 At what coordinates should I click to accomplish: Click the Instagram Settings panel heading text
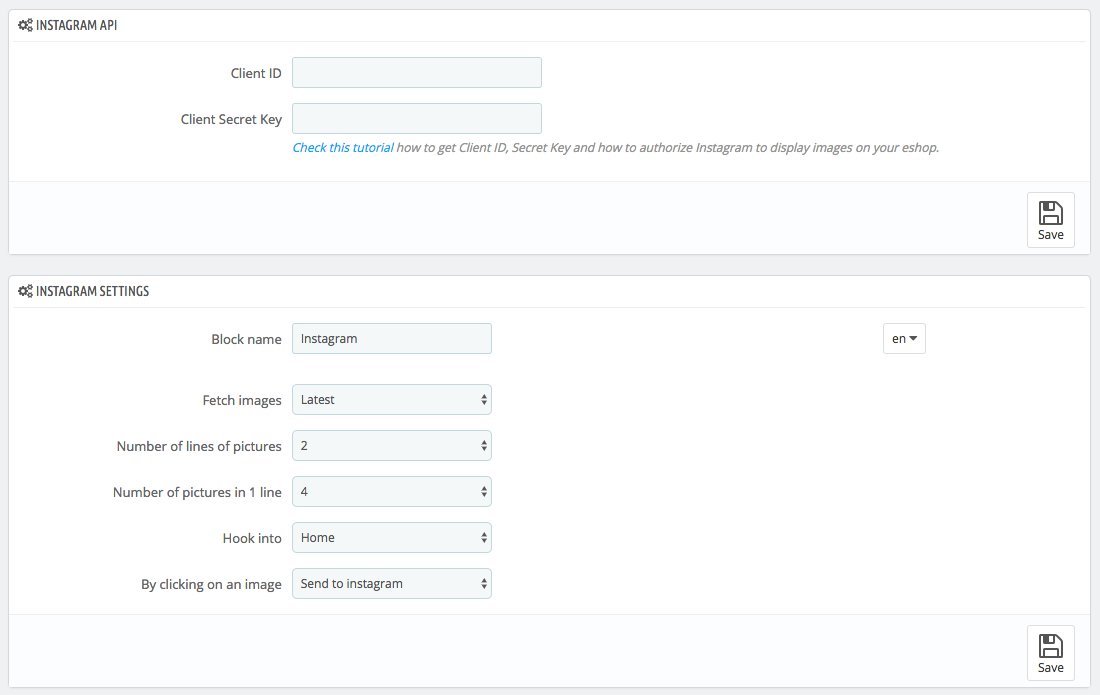[x=93, y=291]
